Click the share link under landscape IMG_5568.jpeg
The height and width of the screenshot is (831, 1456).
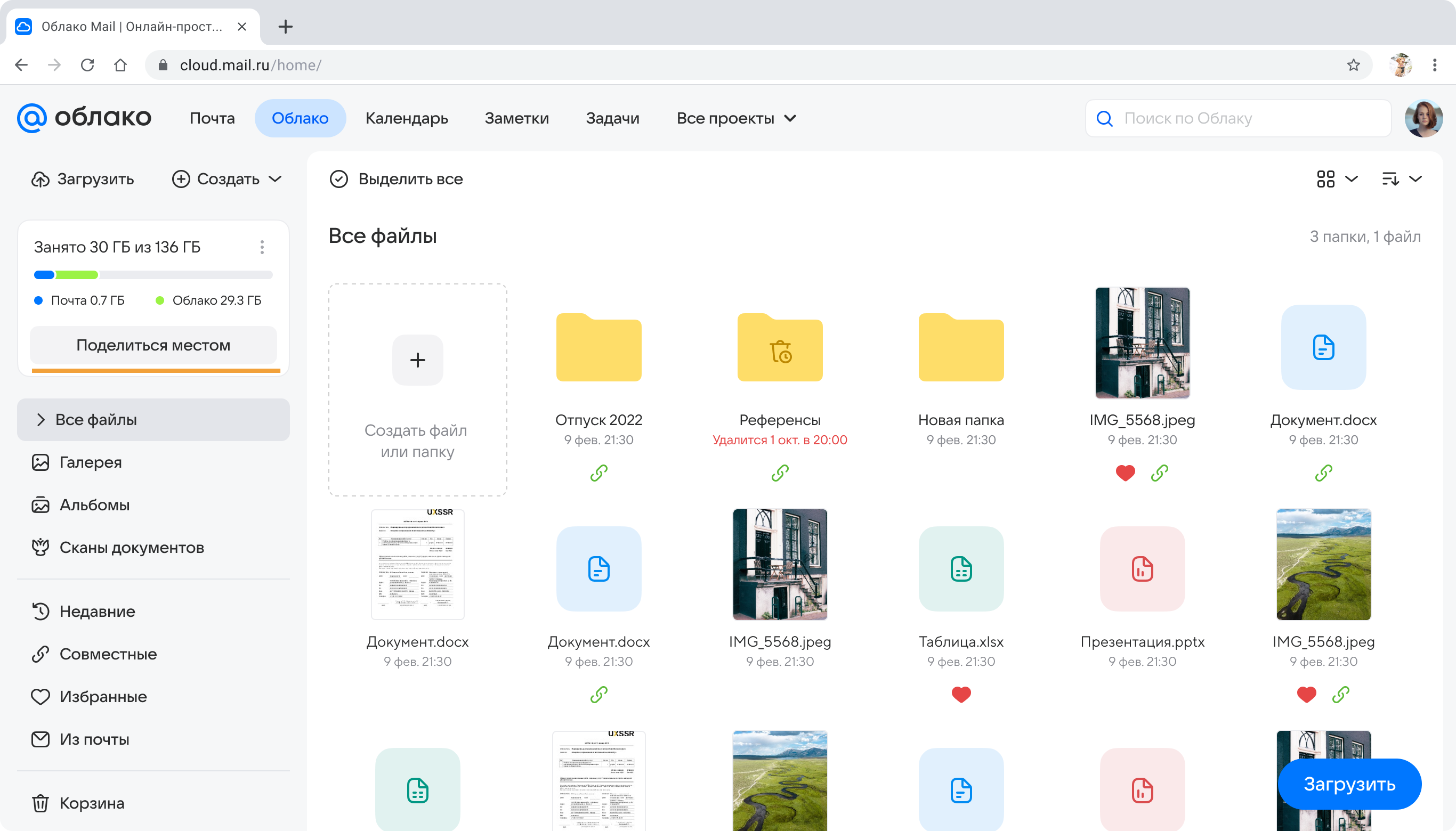pyautogui.click(x=1341, y=694)
